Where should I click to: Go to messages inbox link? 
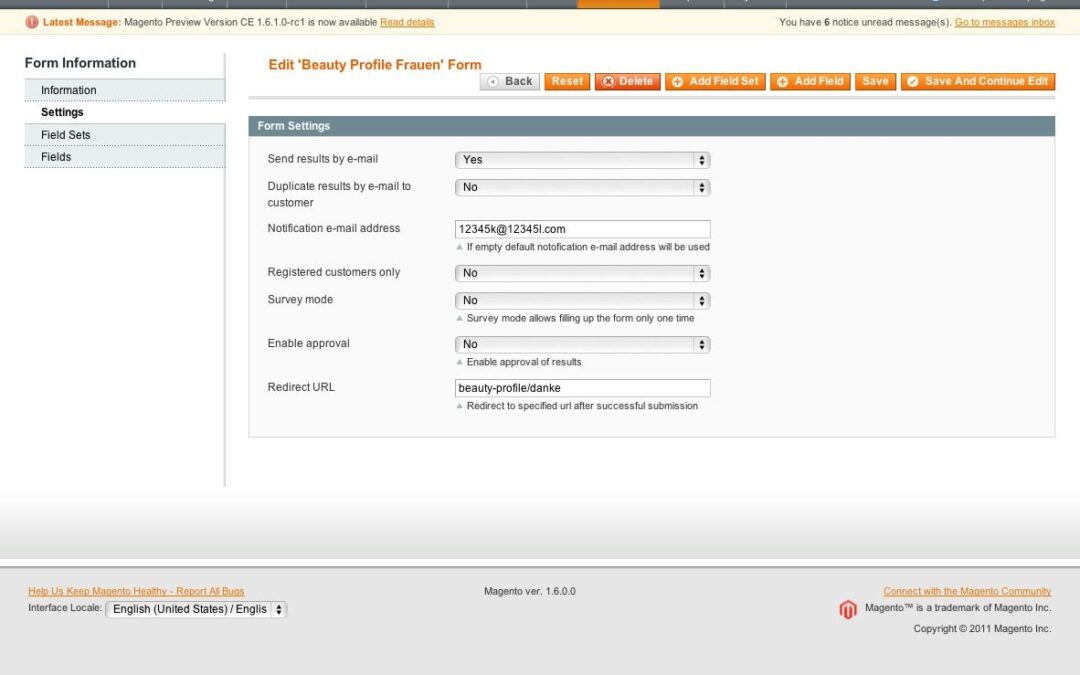(1004, 22)
